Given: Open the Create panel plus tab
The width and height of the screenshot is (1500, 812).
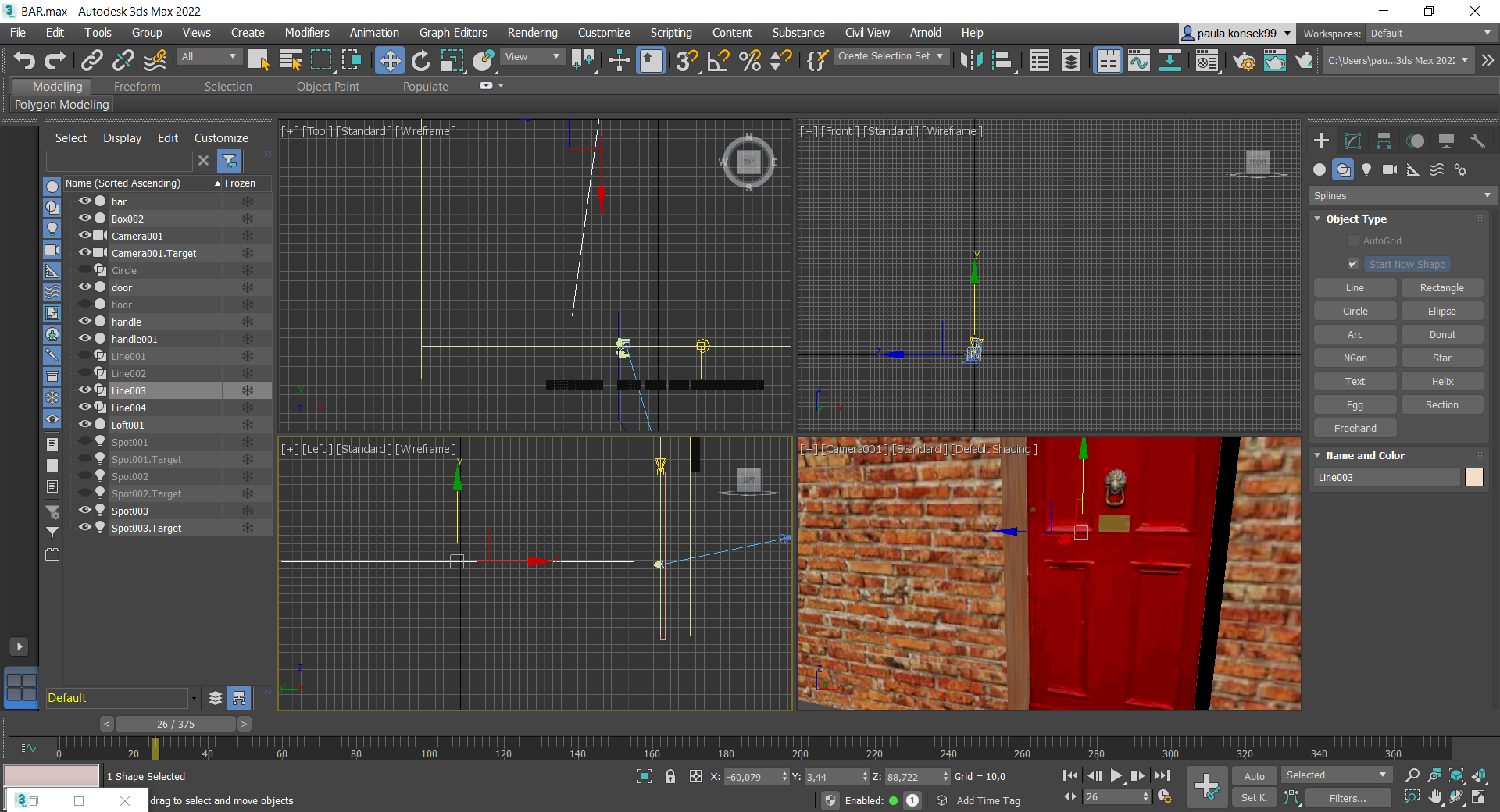Looking at the screenshot, I should point(1321,141).
